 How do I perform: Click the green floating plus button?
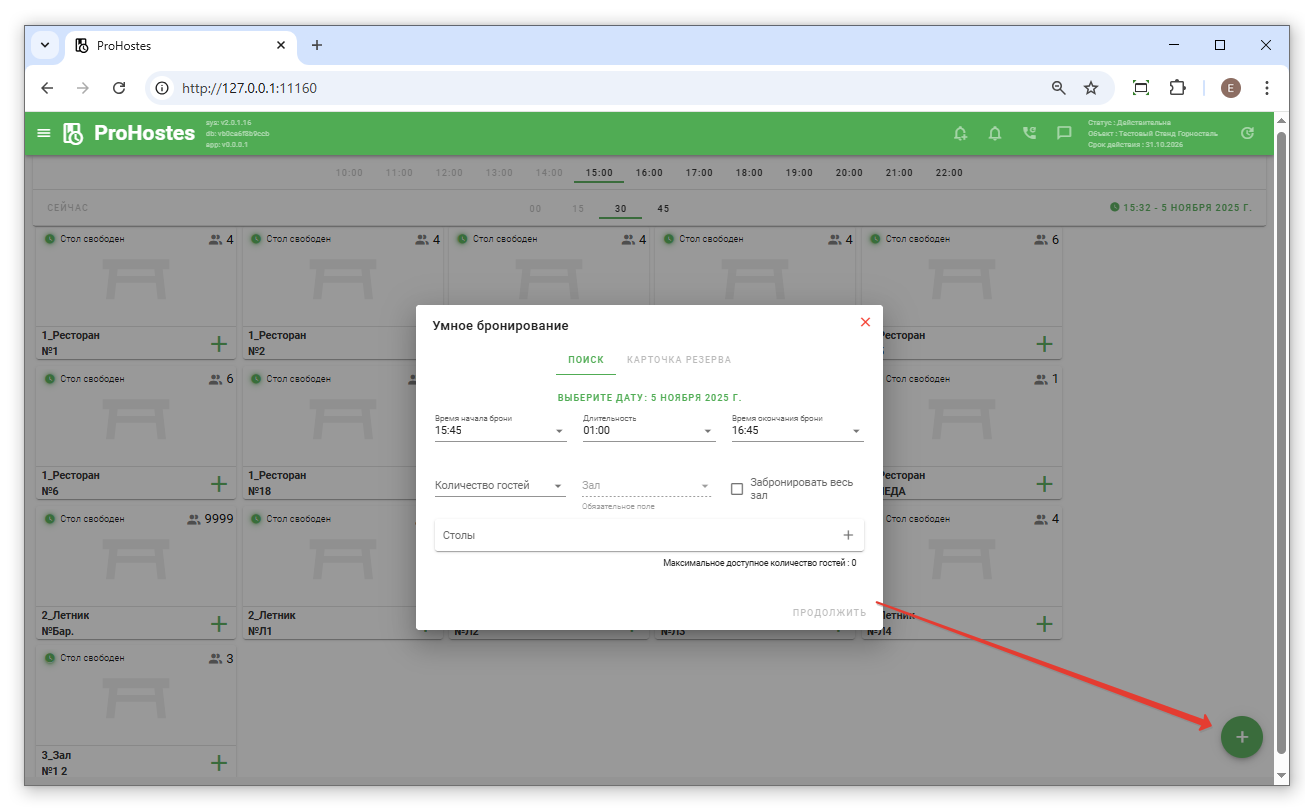point(1241,737)
